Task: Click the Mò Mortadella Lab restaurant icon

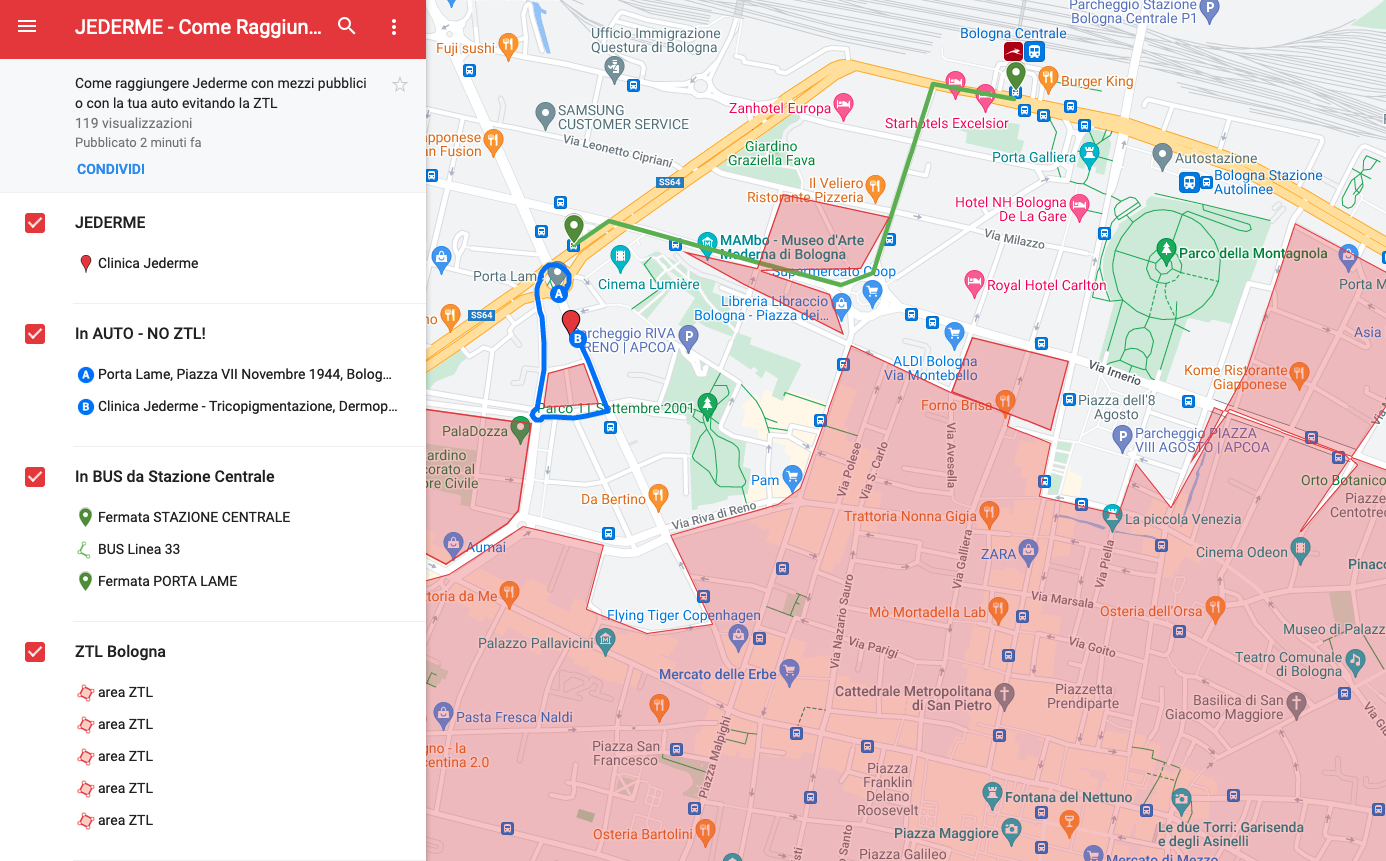Action: pos(998,607)
